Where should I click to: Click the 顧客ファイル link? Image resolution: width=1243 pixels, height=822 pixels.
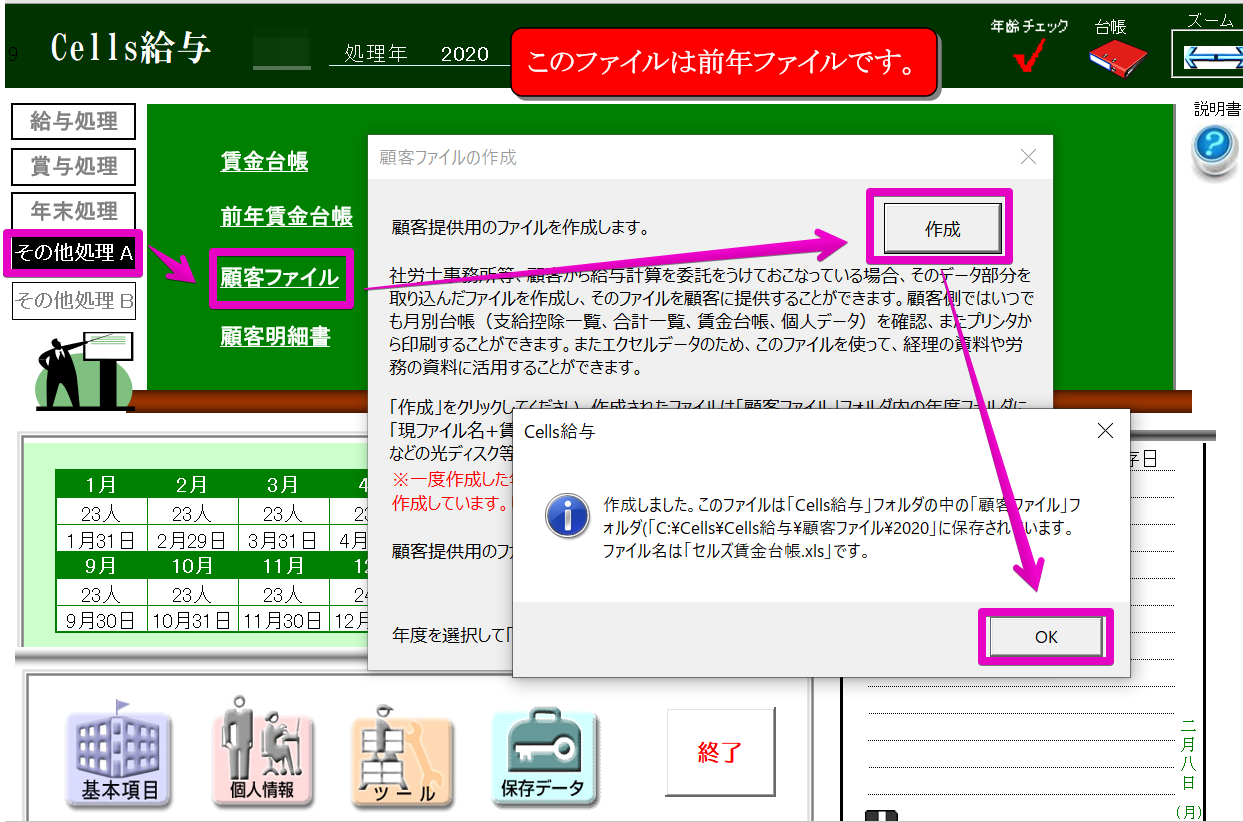click(x=280, y=278)
